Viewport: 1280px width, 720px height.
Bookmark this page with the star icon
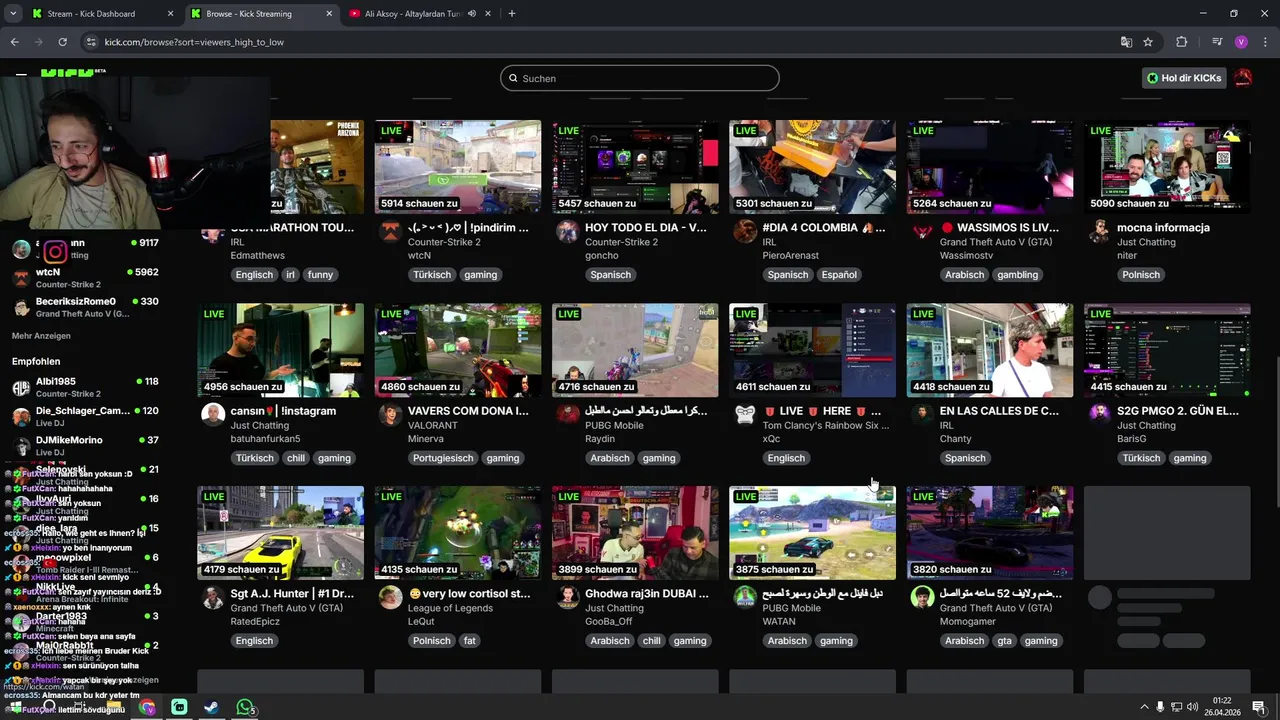(x=1148, y=42)
